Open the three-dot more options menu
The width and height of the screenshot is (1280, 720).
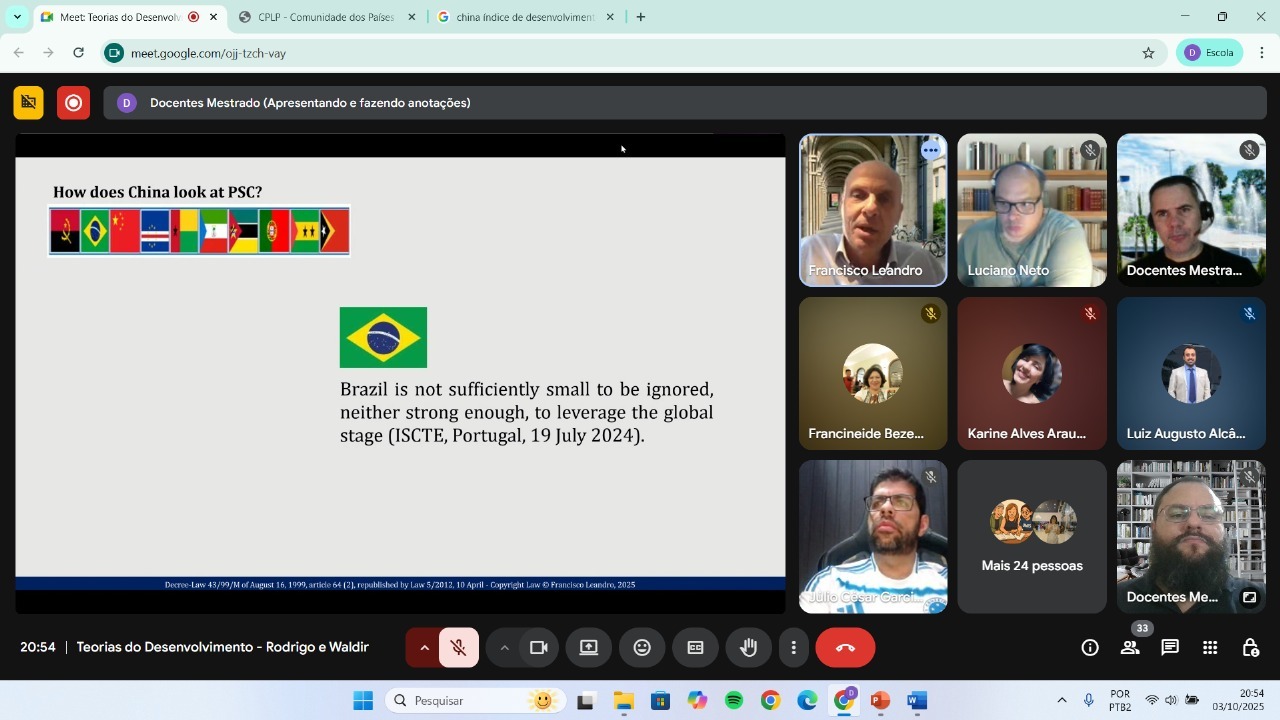click(793, 648)
